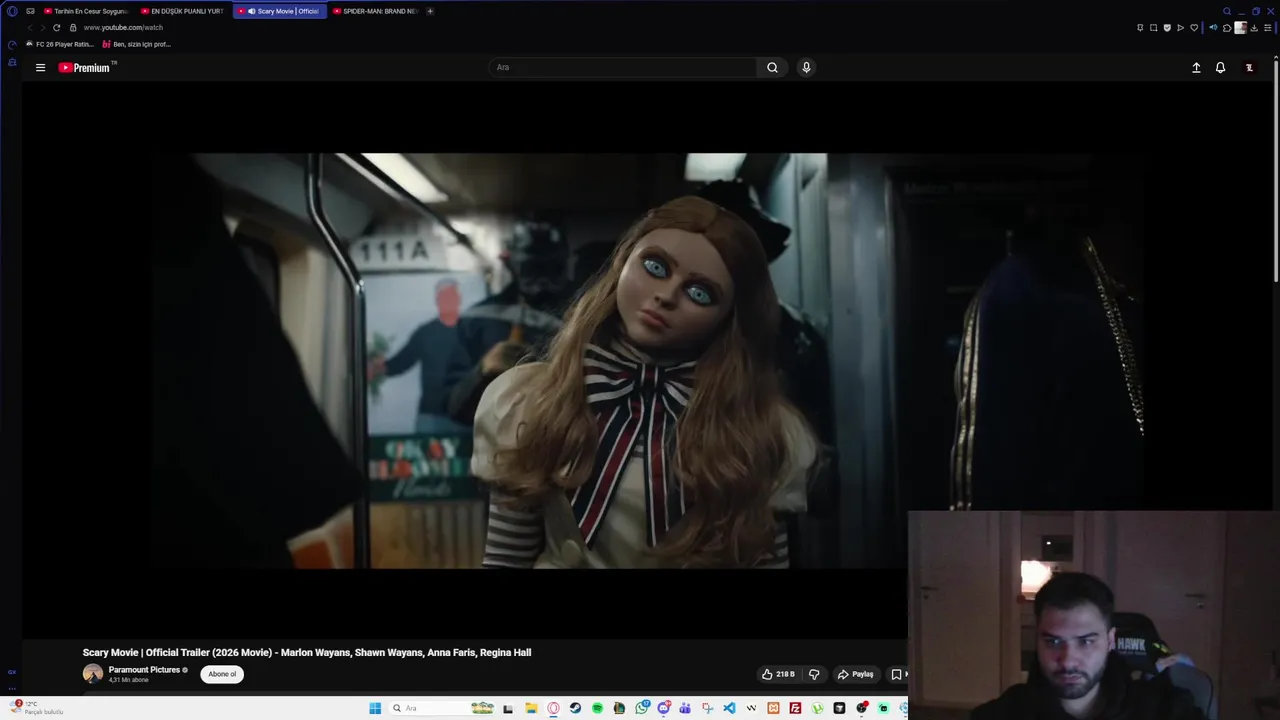Search tabs with magnifier in title bar
Viewport: 1280px width, 720px height.
pos(1227,11)
